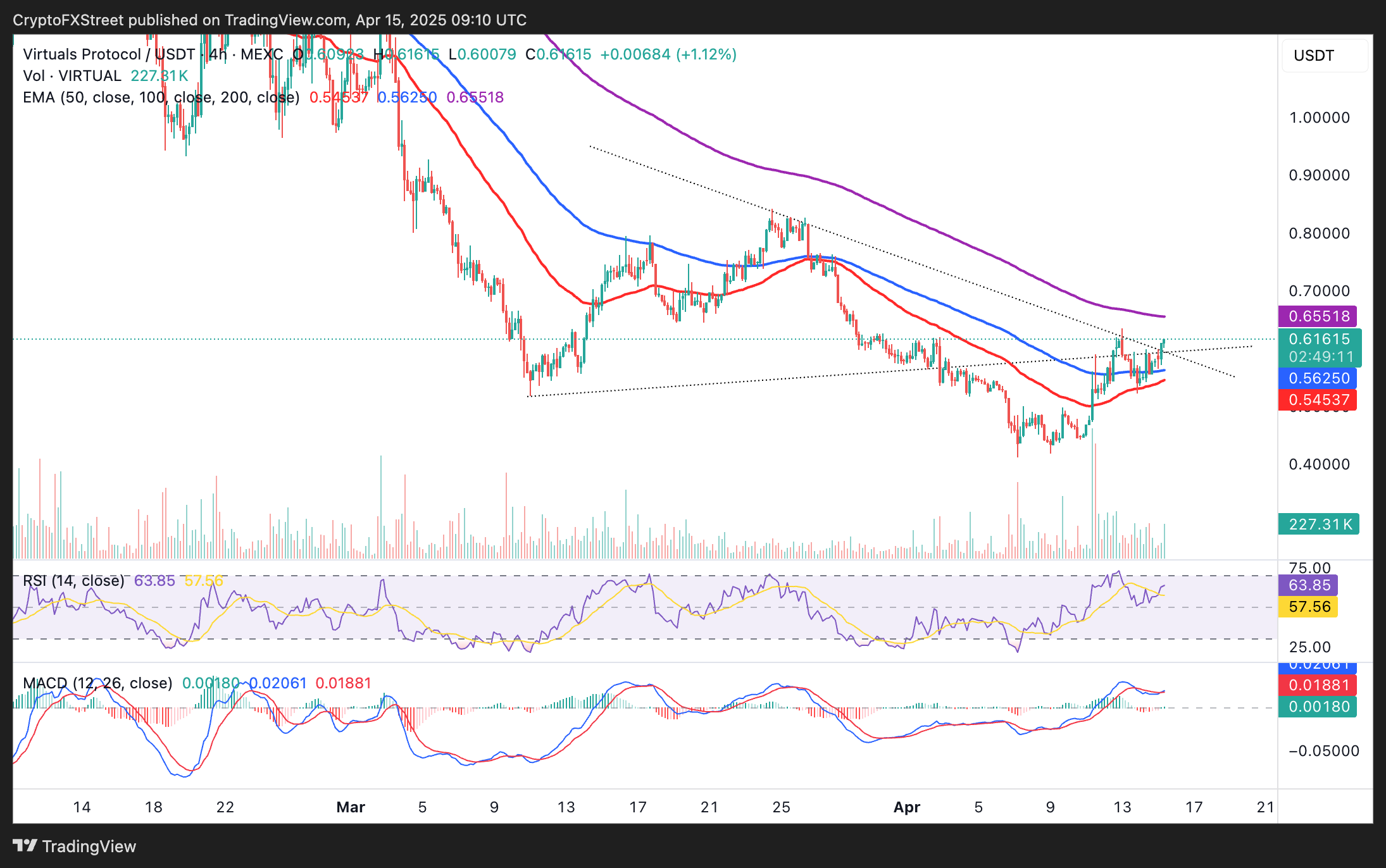This screenshot has height=868, width=1386.
Task: Click the Mar label on the time axis
Action: (x=351, y=807)
